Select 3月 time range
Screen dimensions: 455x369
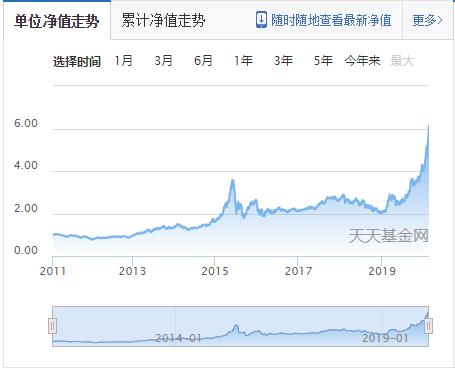163,61
